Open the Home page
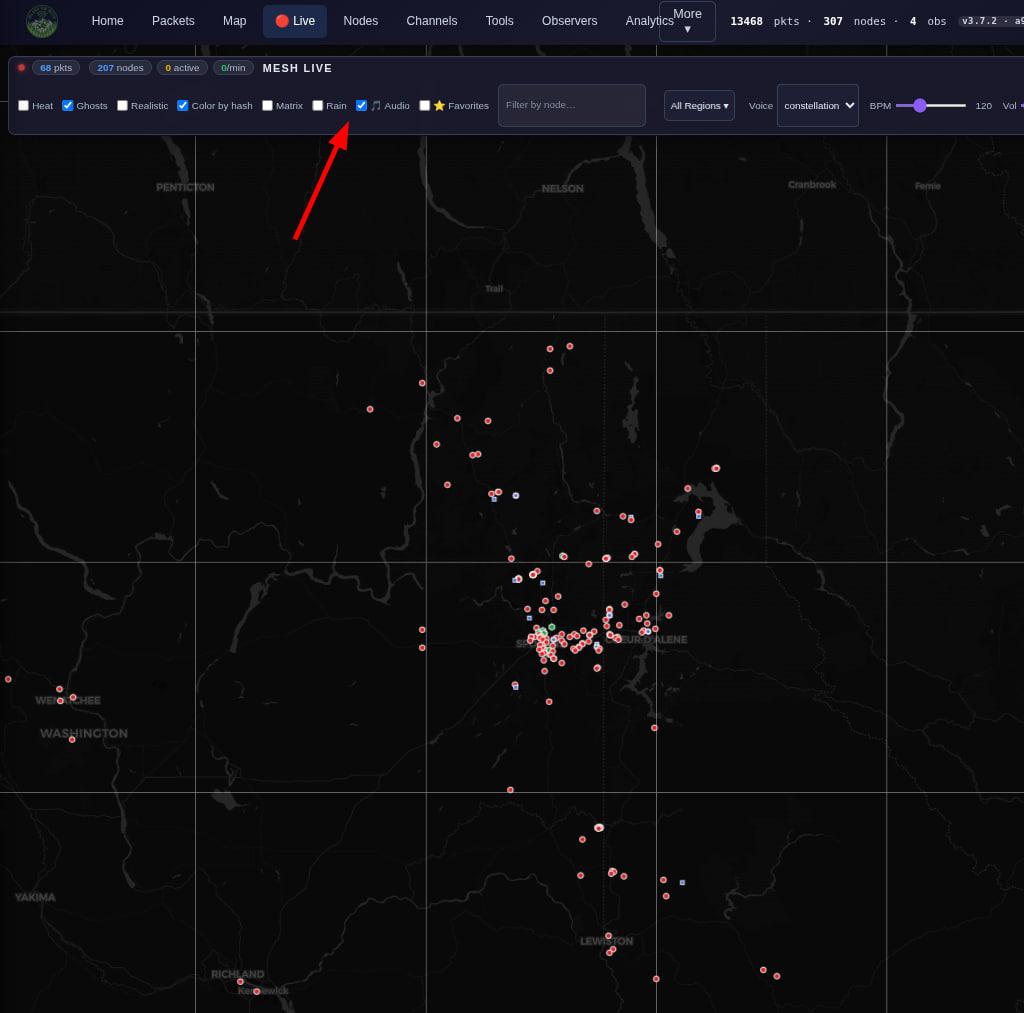Screen dimensions: 1024x1013 pos(107,21)
